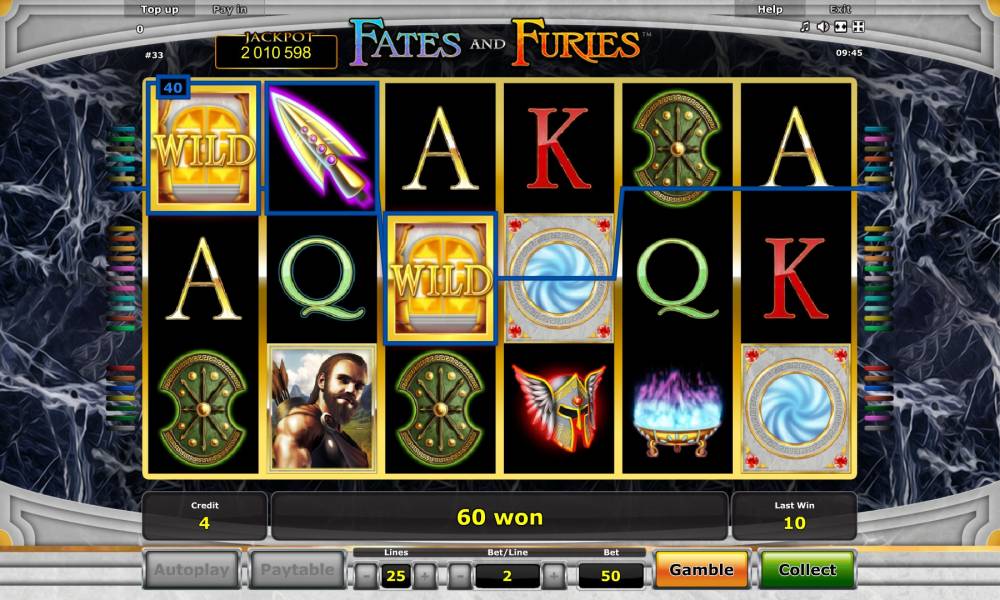1000x600 pixels.
Task: Click the Jackpot 2 010 598 display
Action: tap(276, 50)
